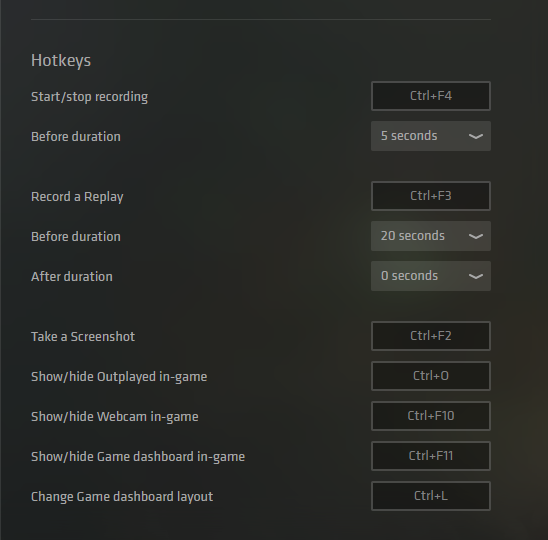The image size is (548, 540).
Task: Click the Ctrl+F10 webcam hotkey box
Action: coord(431,416)
